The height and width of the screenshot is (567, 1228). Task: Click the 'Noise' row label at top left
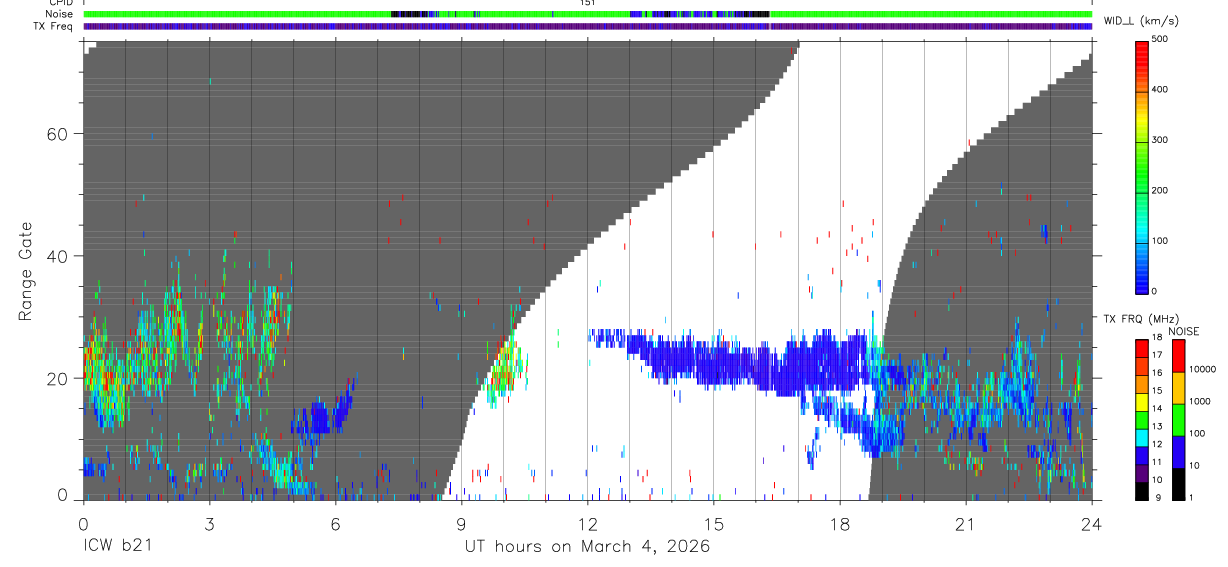click(x=60, y=14)
